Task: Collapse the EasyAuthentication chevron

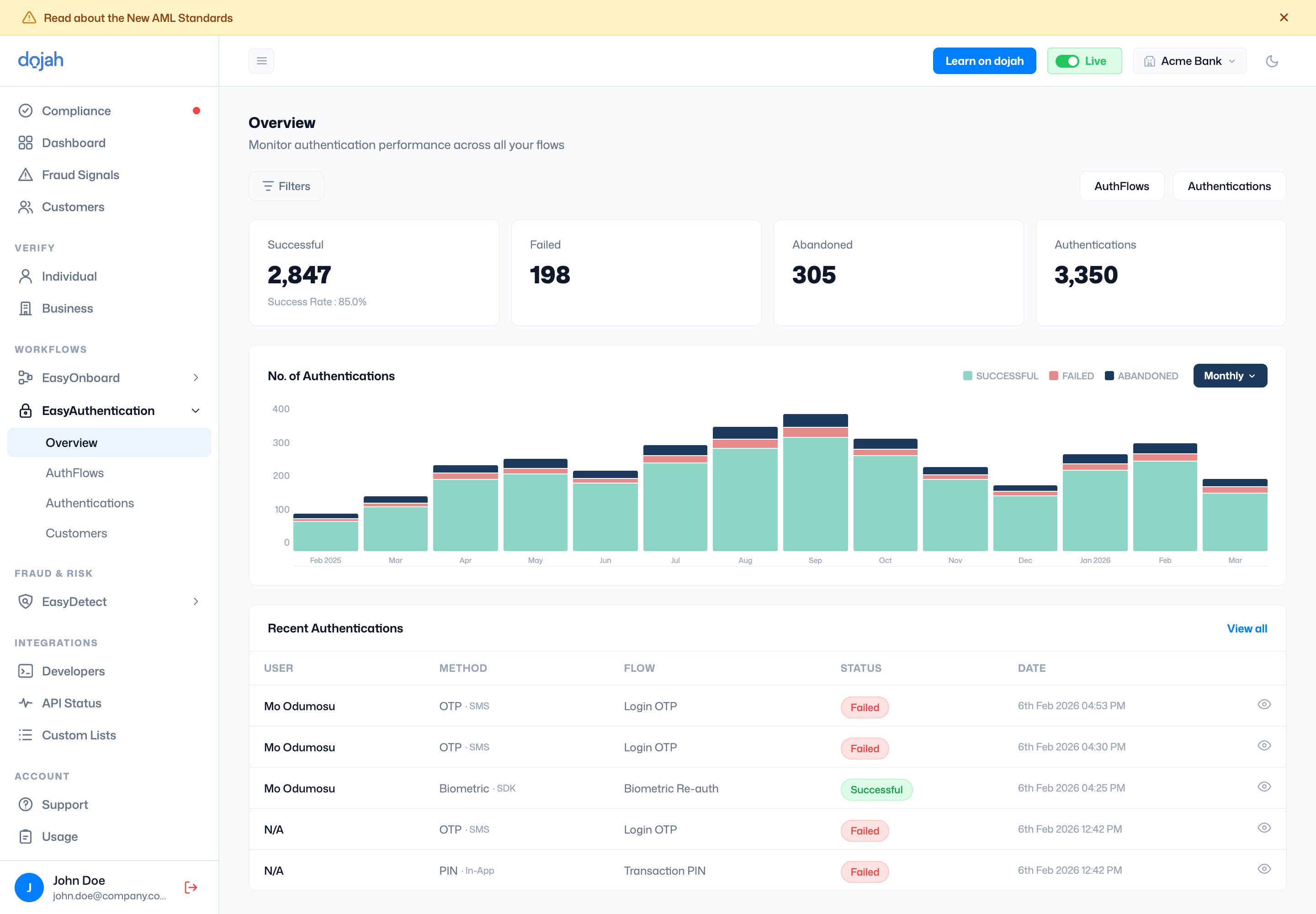Action: [x=196, y=410]
